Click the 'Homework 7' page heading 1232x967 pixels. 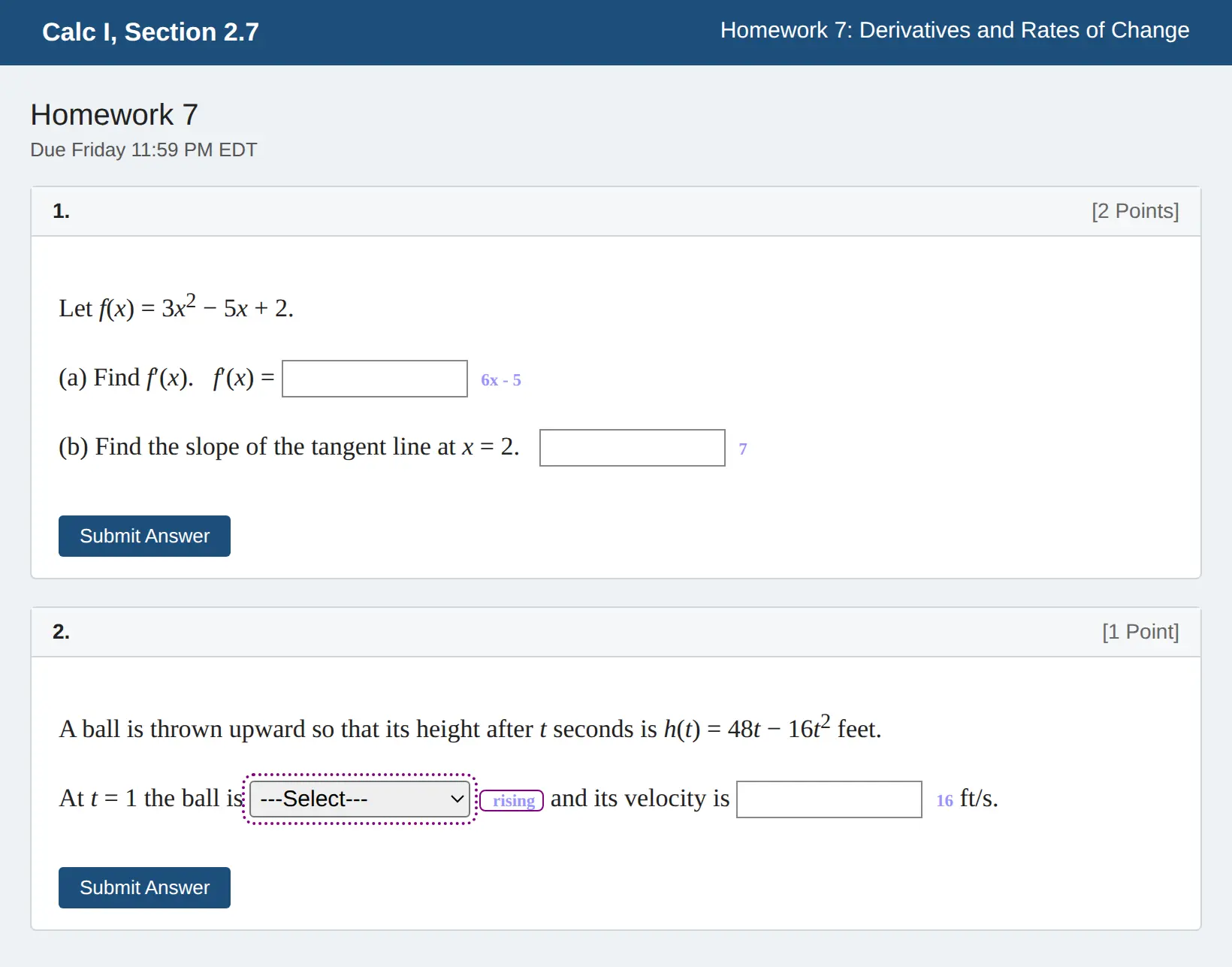click(114, 115)
